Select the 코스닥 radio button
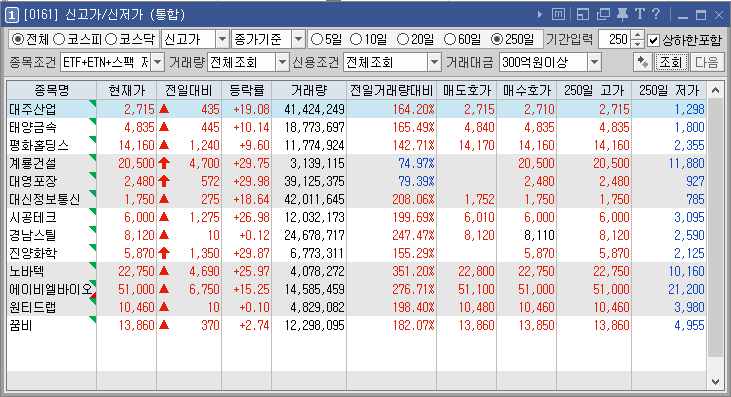The height and width of the screenshot is (397, 731). pyautogui.click(x=111, y=40)
